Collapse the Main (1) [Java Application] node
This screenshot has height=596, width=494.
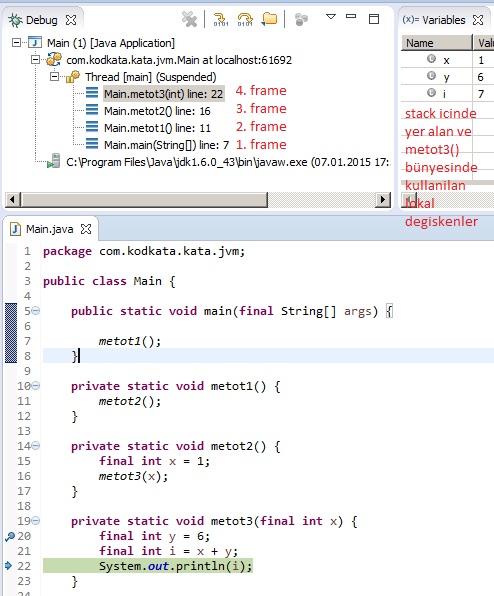coord(16,42)
